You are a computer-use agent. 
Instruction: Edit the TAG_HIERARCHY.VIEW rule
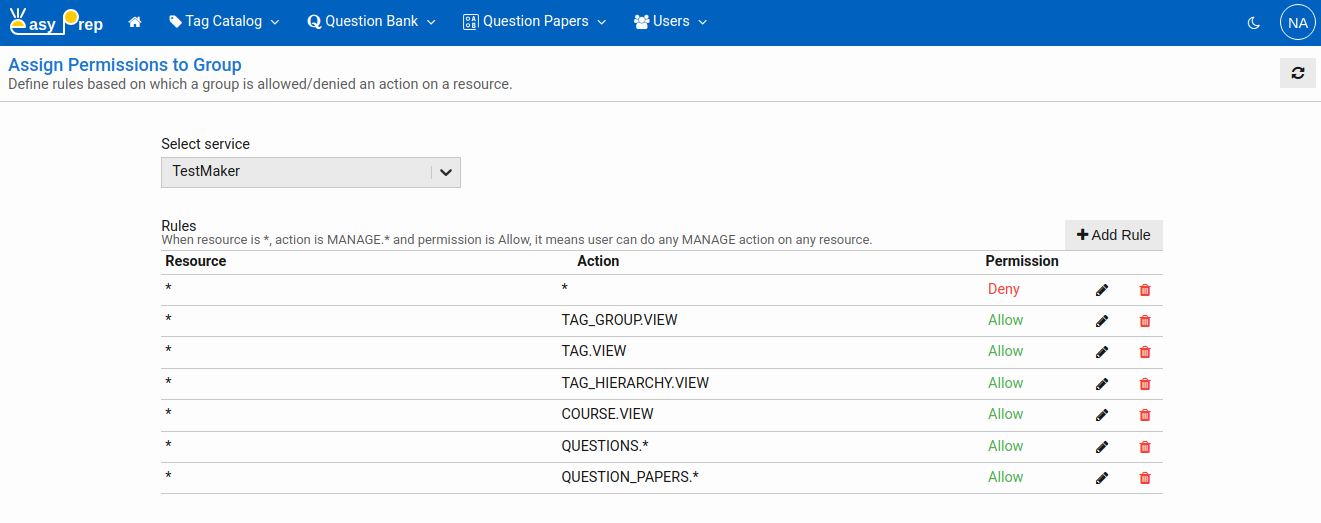pos(1102,384)
